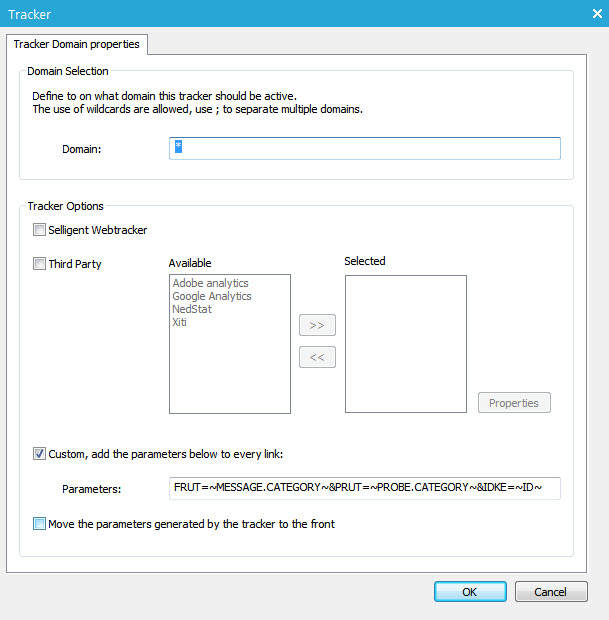This screenshot has width=609, height=620.
Task: Cancel the Tracker dialog
Action: tap(551, 592)
